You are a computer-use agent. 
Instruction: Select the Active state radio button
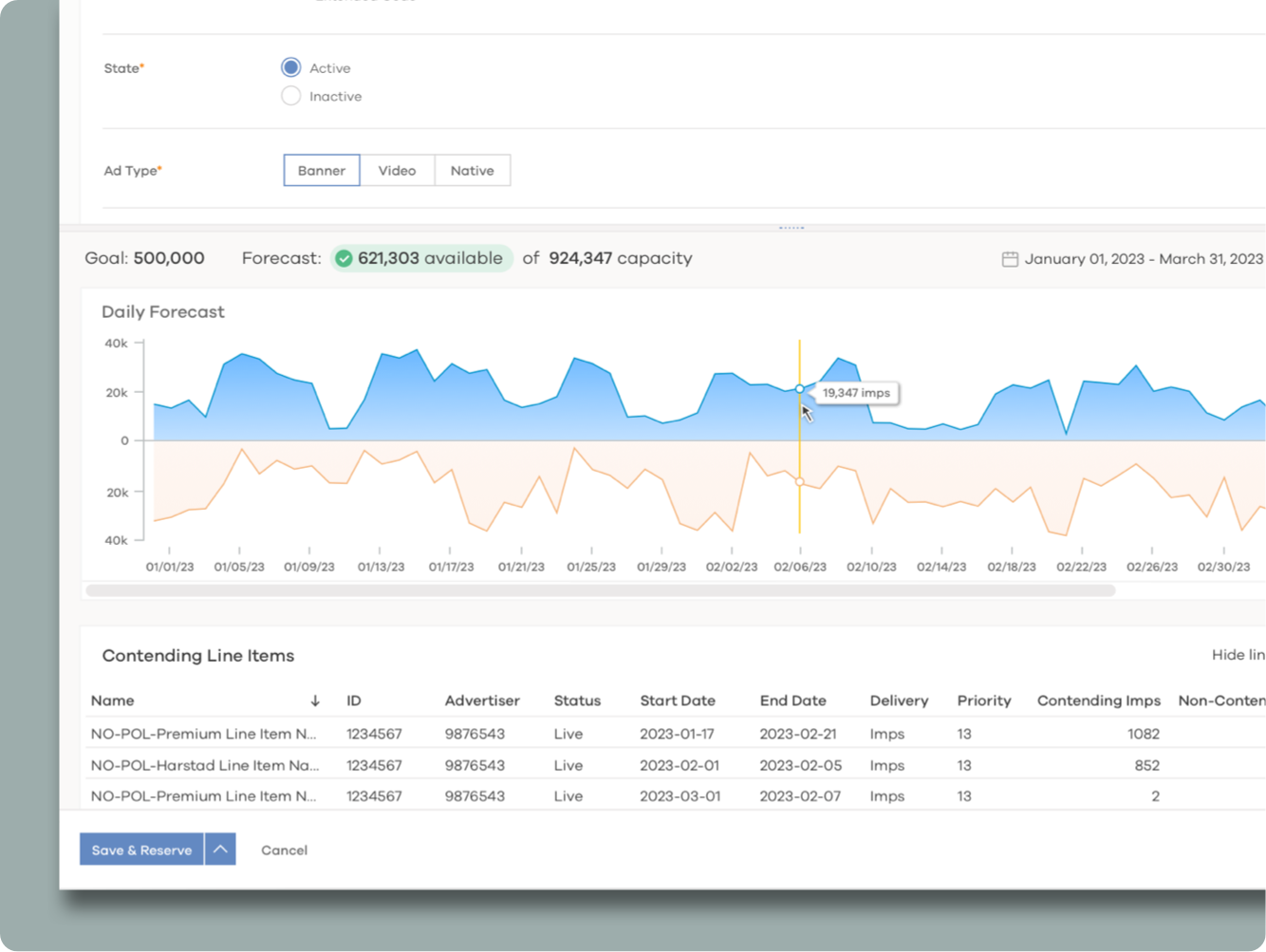pos(290,66)
